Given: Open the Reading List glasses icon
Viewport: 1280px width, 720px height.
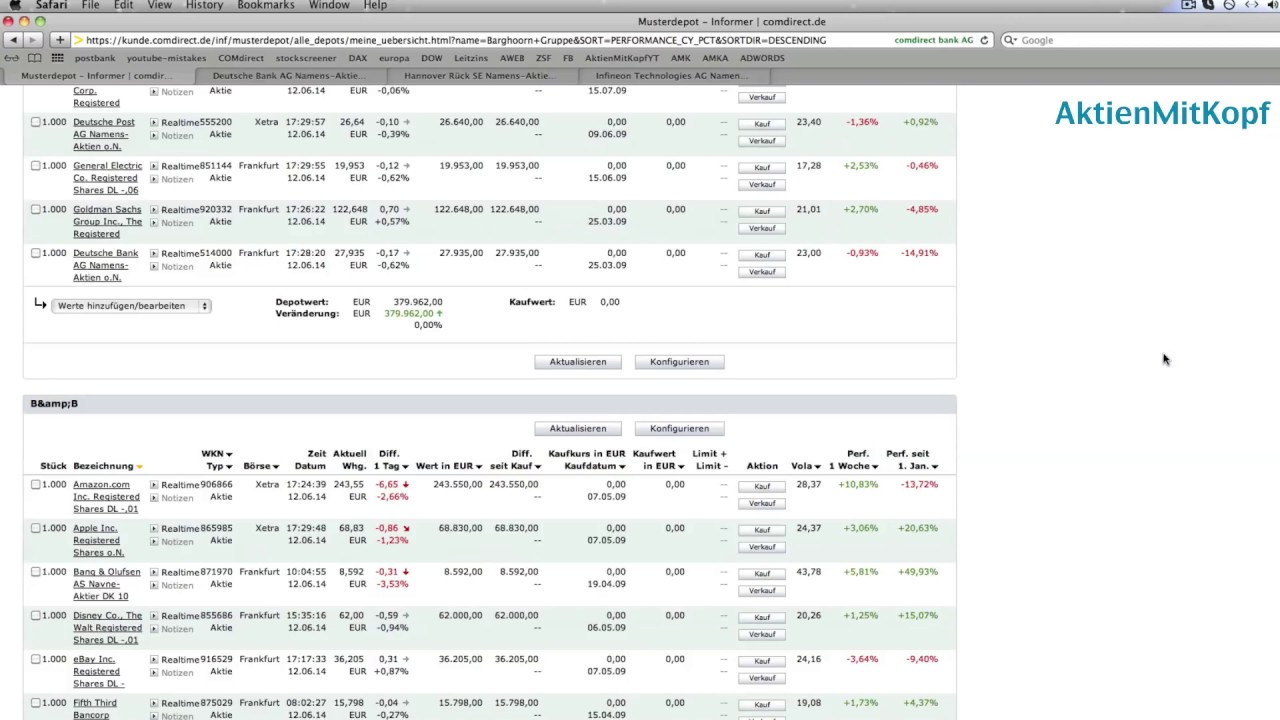Looking at the screenshot, I should [x=13, y=58].
